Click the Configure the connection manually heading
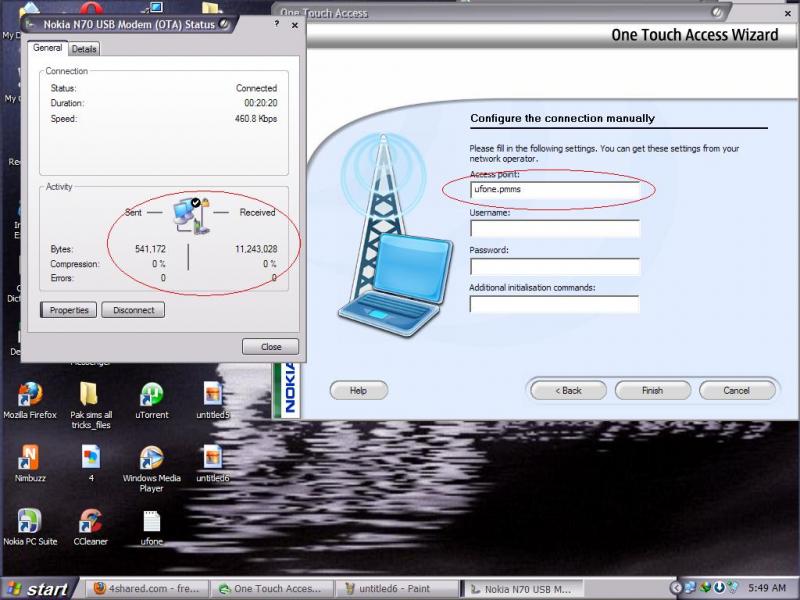Screen dimensions: 800x600 pyautogui.click(x=562, y=118)
